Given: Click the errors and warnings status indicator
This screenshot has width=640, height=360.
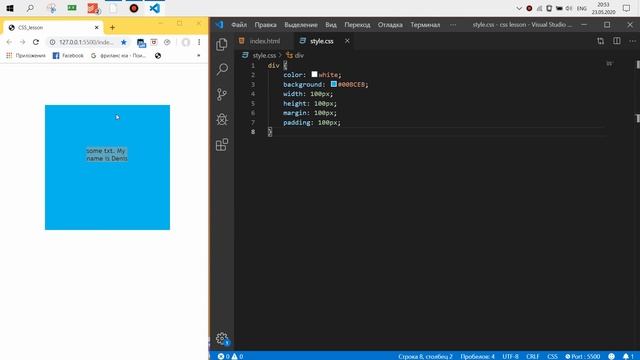Looking at the screenshot, I should point(230,356).
